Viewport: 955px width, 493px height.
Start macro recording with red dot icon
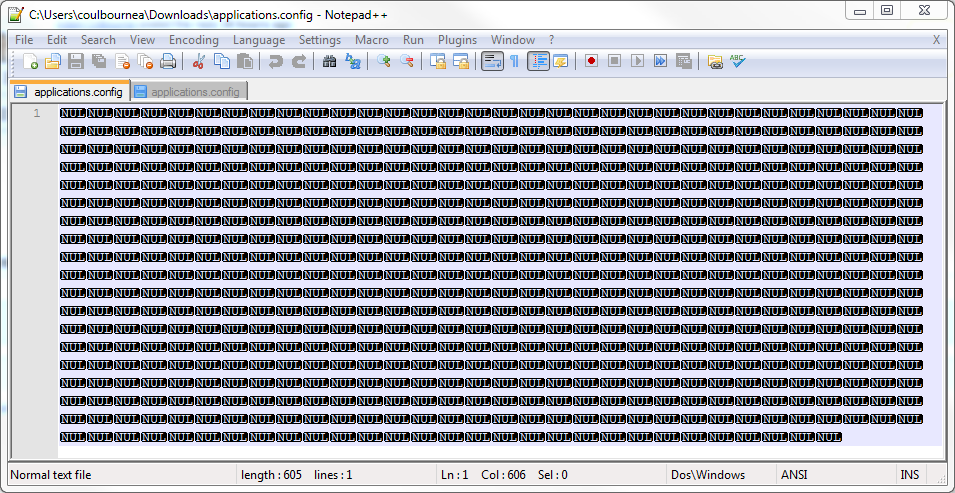pyautogui.click(x=591, y=61)
